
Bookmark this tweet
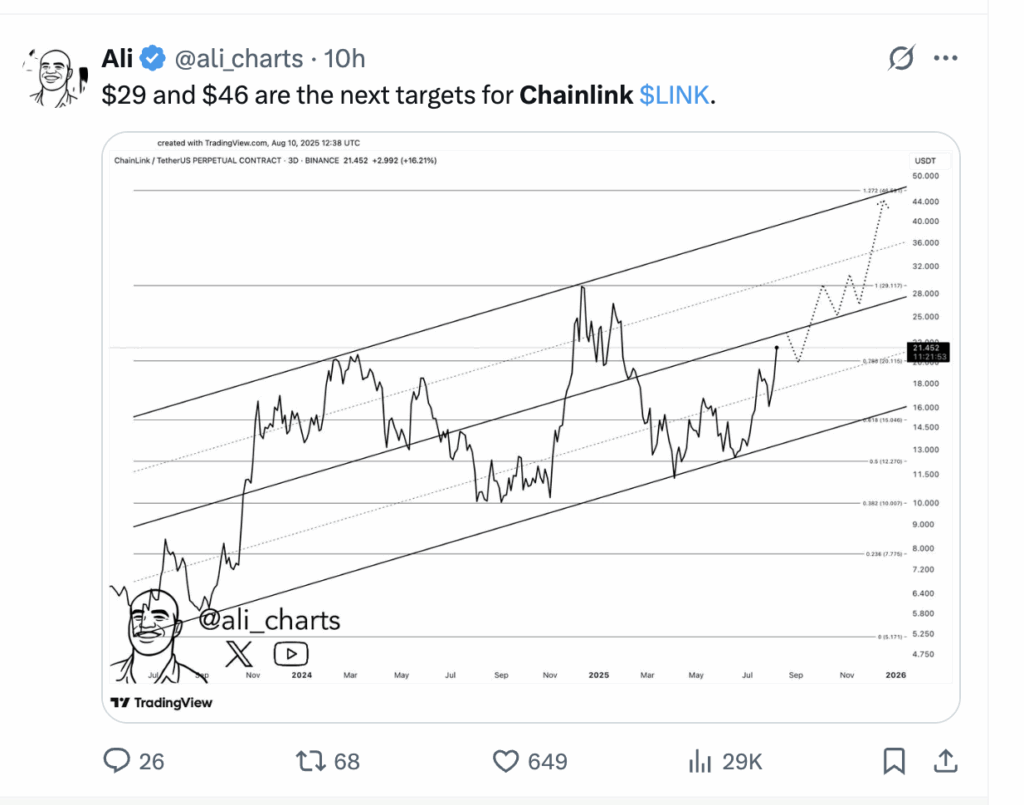[x=894, y=761]
